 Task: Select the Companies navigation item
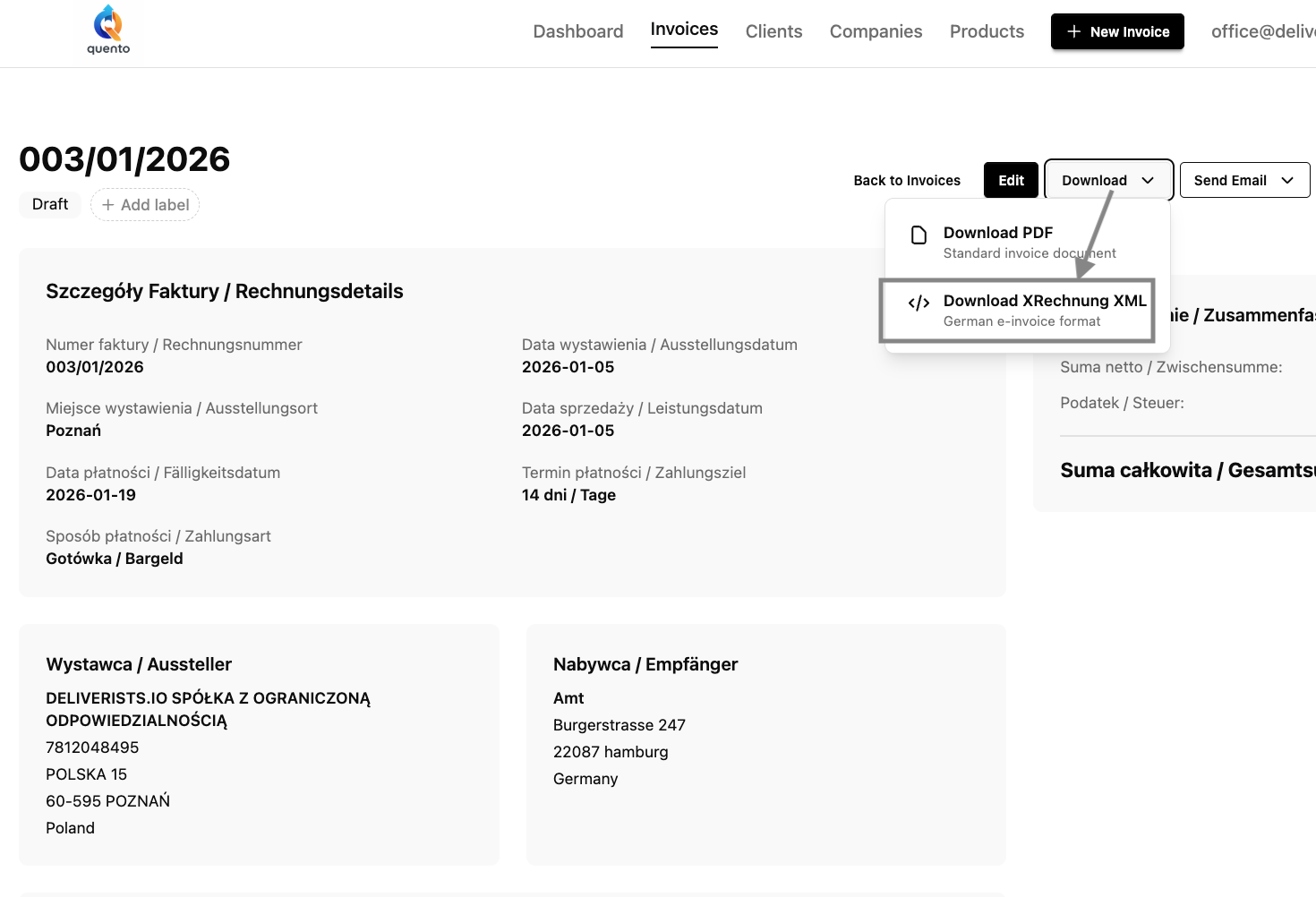pyautogui.click(x=876, y=30)
